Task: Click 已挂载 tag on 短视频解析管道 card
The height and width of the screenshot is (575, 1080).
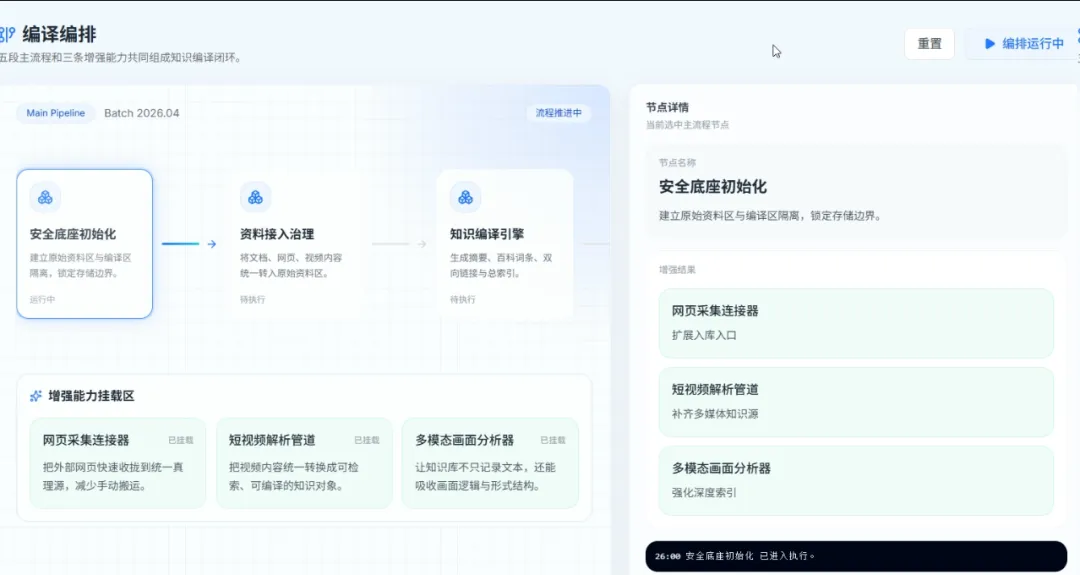Action: 367,440
